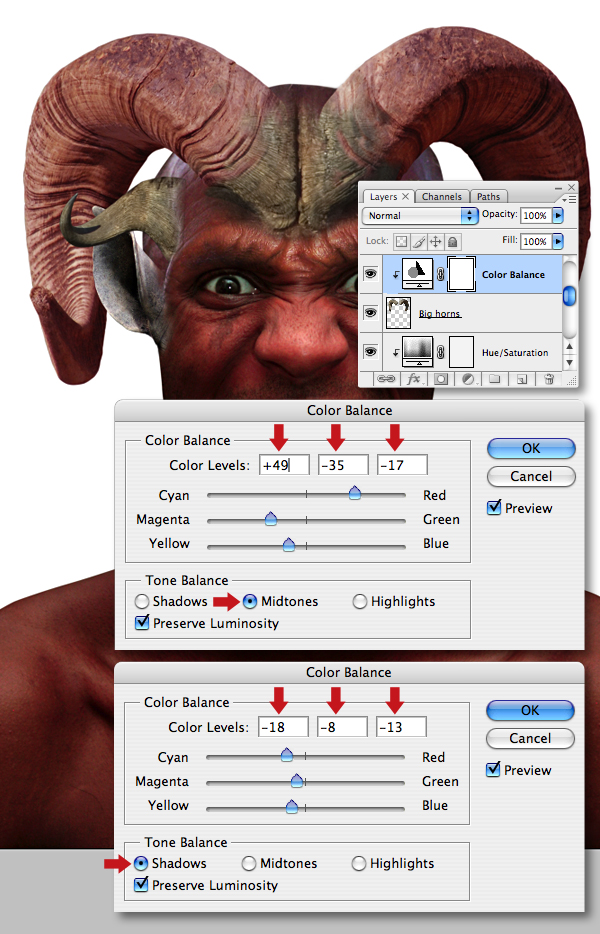Toggle Preserve Luminosity in upper dialog
This screenshot has width=600, height=934.
pyautogui.click(x=142, y=622)
